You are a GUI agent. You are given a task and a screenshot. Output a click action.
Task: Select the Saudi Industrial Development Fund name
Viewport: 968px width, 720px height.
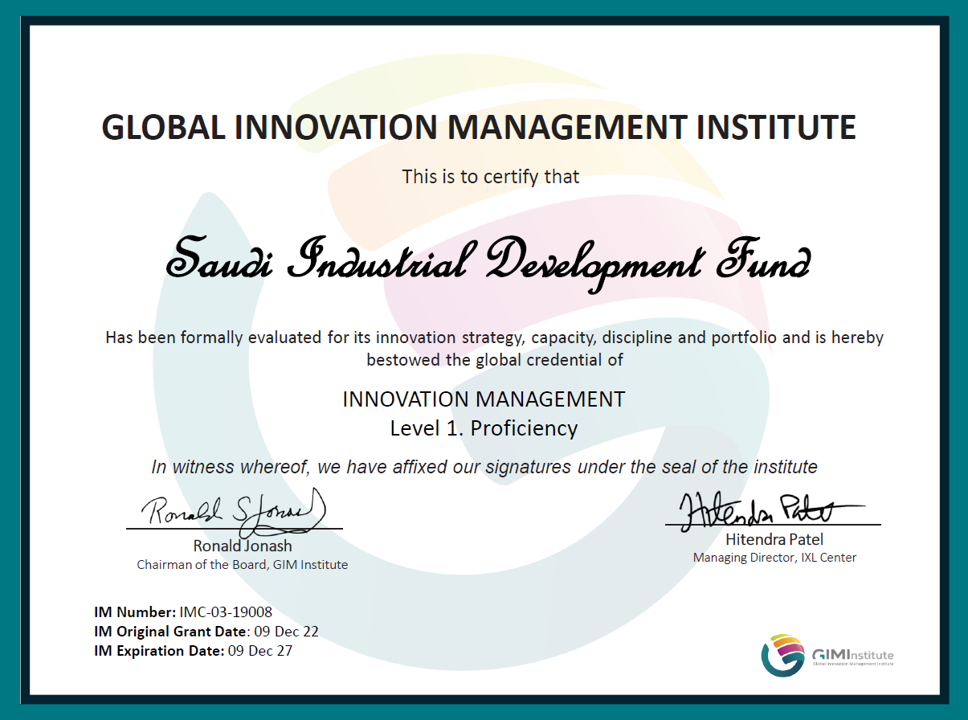tap(488, 262)
